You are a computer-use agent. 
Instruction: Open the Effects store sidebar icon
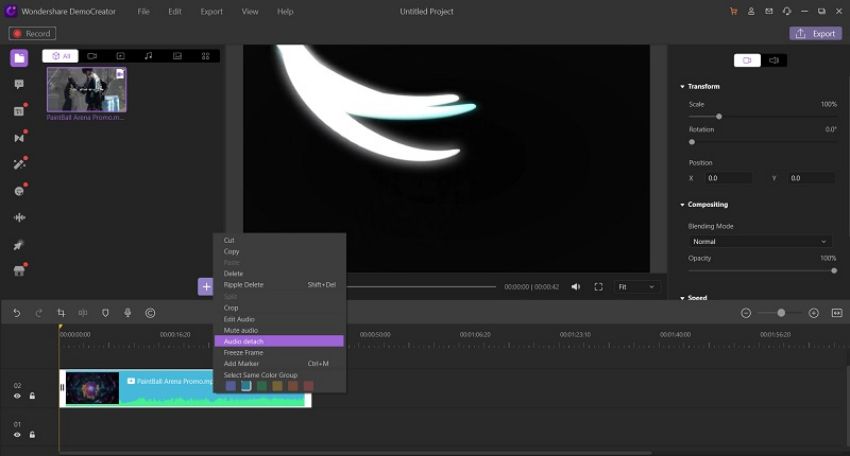coord(19,271)
